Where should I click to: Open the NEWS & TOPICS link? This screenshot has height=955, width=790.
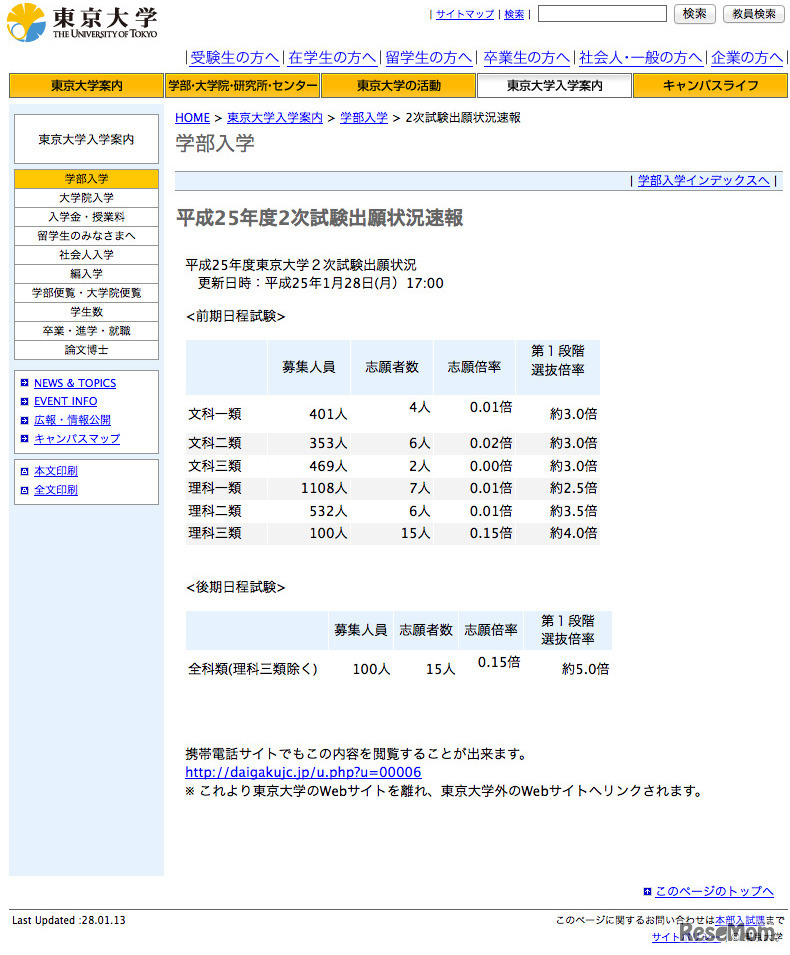point(75,383)
